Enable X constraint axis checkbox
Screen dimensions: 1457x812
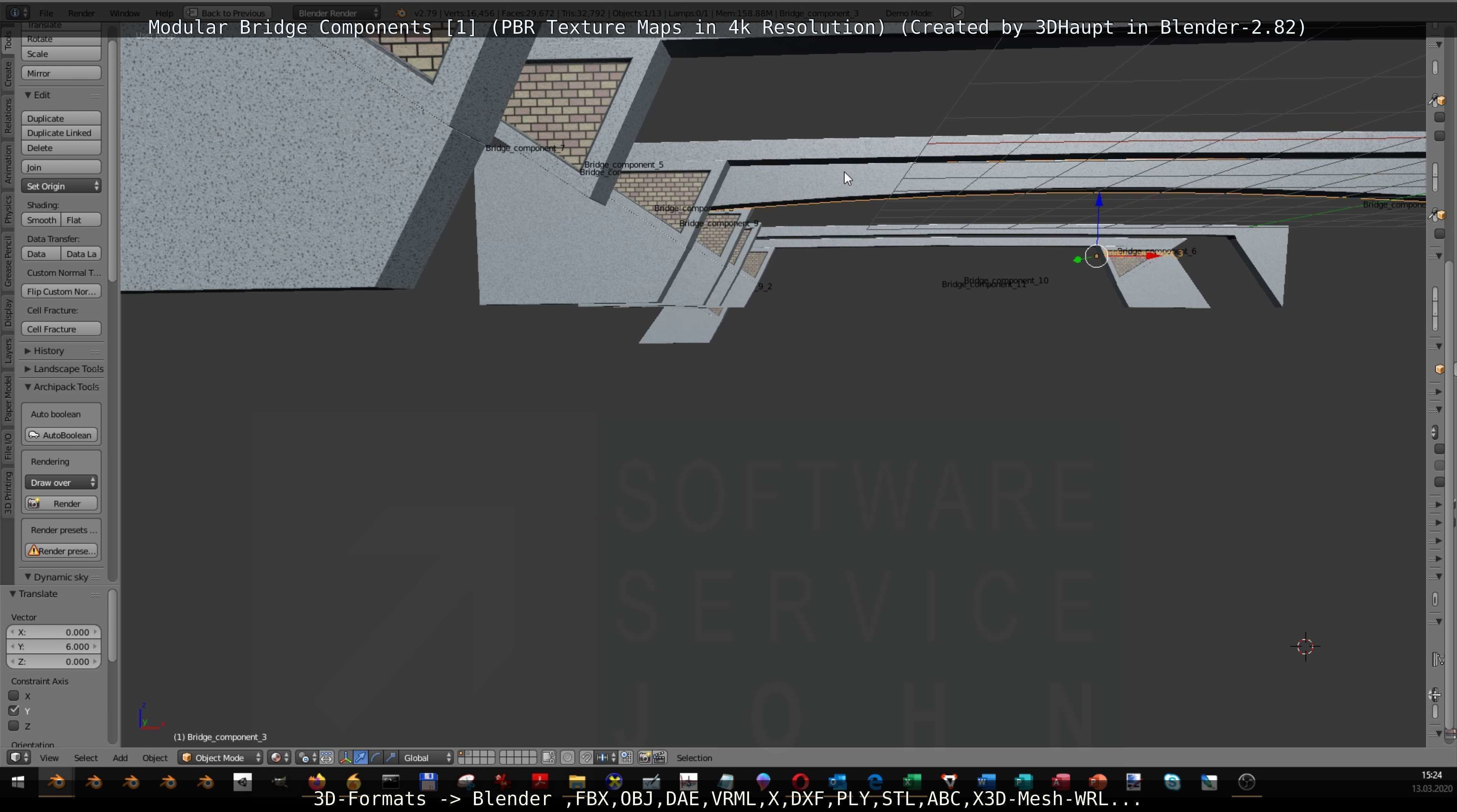14,695
